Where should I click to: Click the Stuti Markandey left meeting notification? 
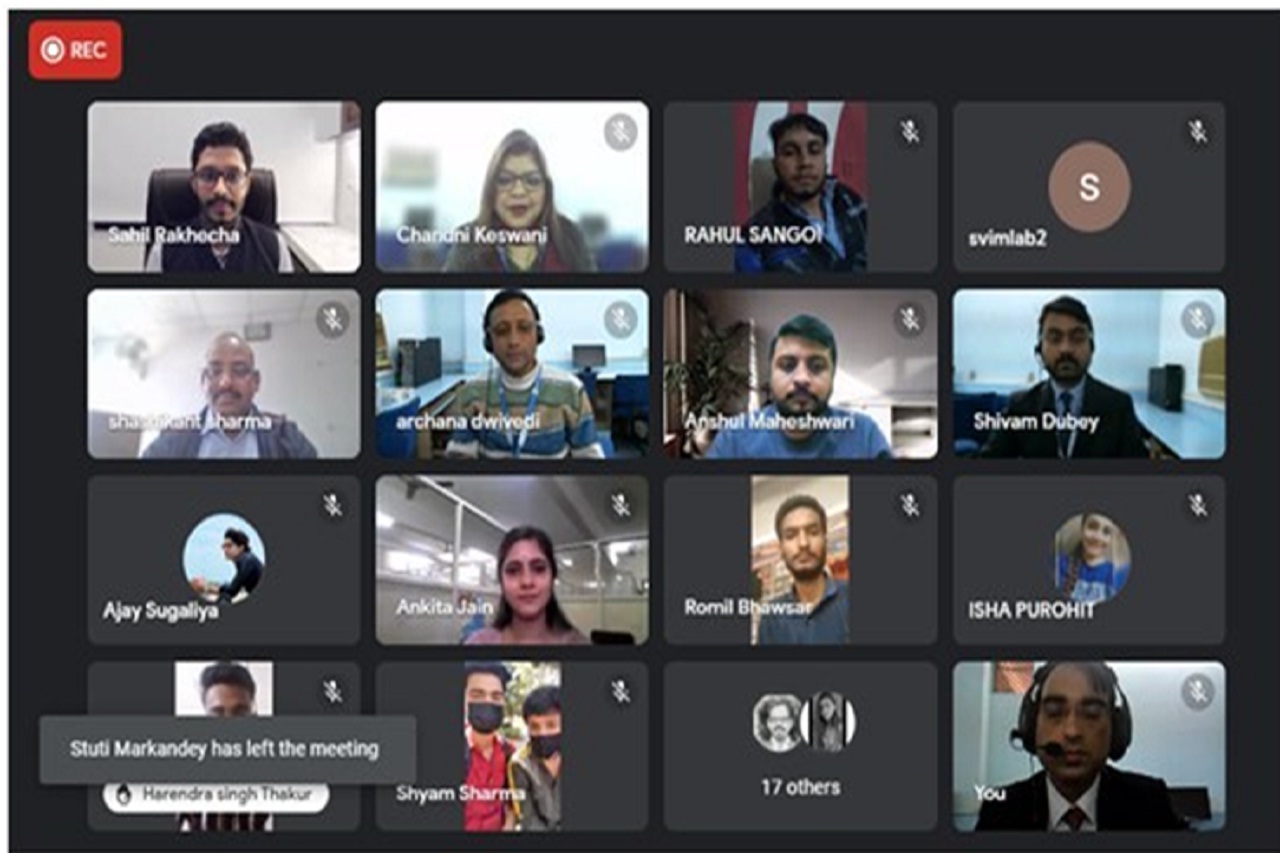228,749
